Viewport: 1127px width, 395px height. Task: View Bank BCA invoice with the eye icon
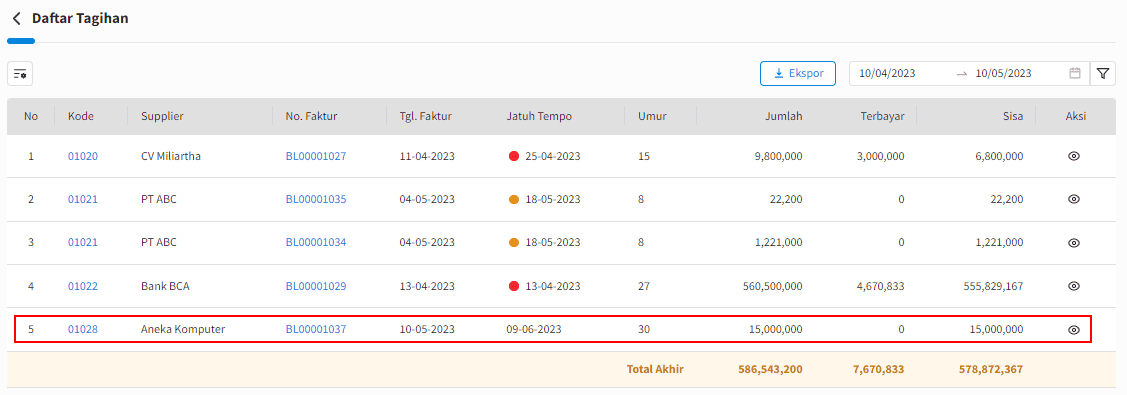[1074, 286]
